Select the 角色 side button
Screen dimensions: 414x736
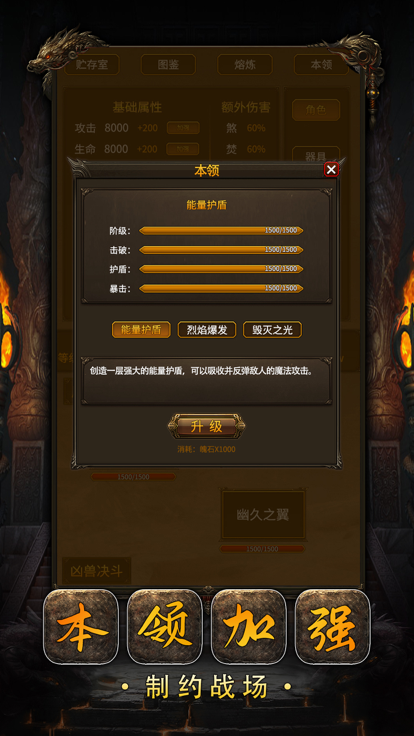[x=316, y=110]
